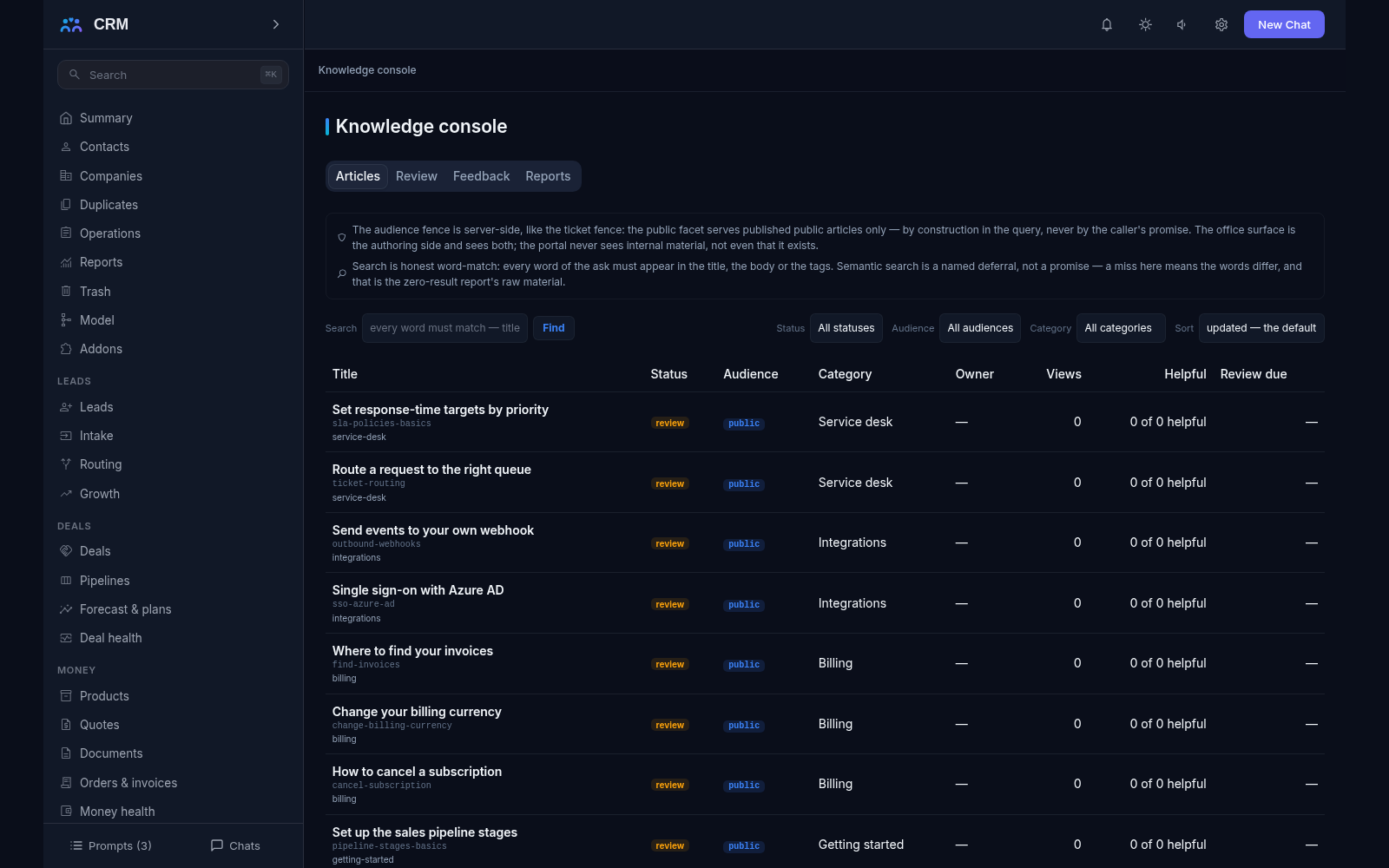Viewport: 1389px width, 868px height.
Task: Click review badge on Change your billing currency row
Action: 669,725
